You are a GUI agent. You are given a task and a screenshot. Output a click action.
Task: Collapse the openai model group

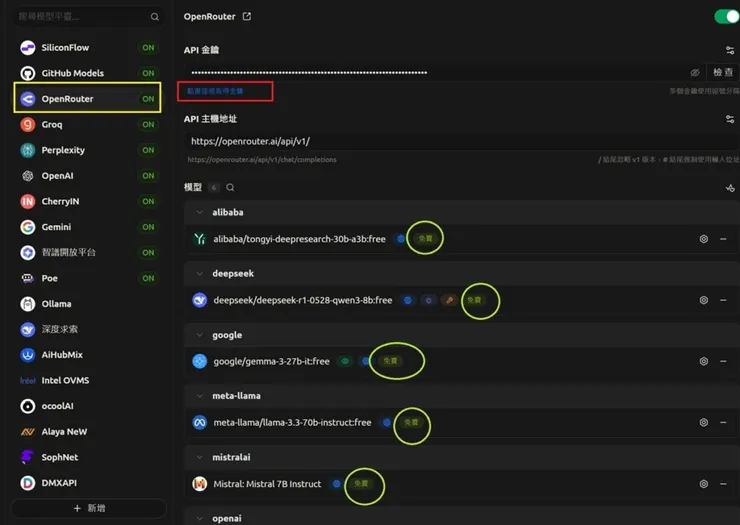coord(200,518)
